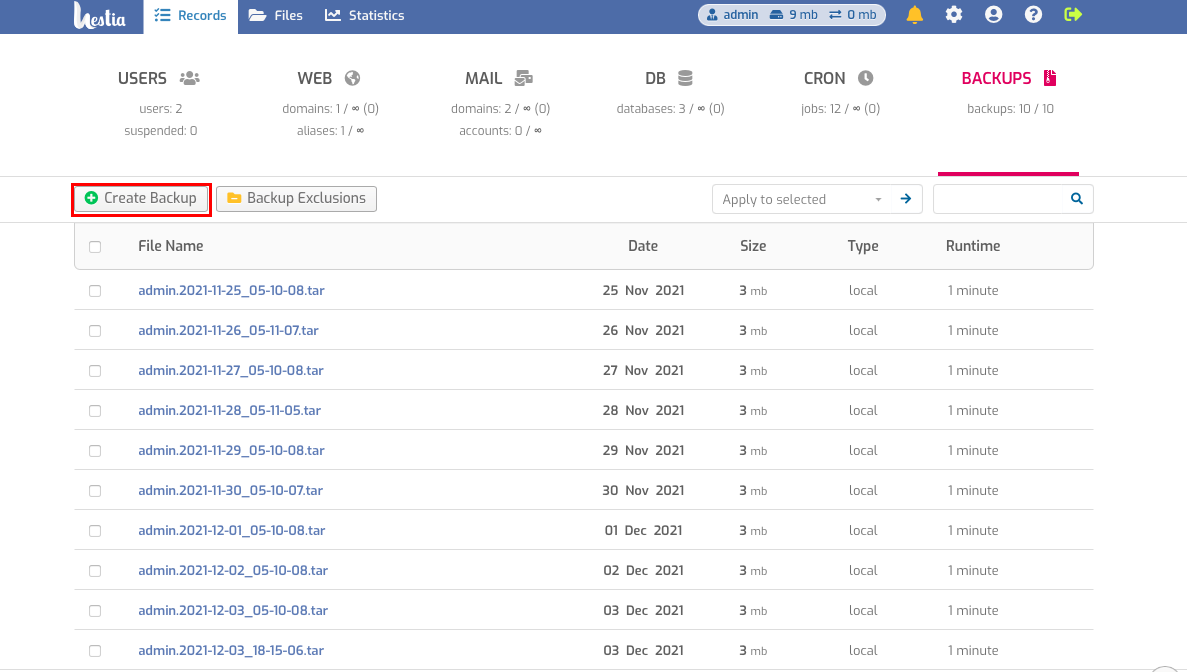Open backup admin.2021-12-02_05-10-08.tar

[x=232, y=571]
